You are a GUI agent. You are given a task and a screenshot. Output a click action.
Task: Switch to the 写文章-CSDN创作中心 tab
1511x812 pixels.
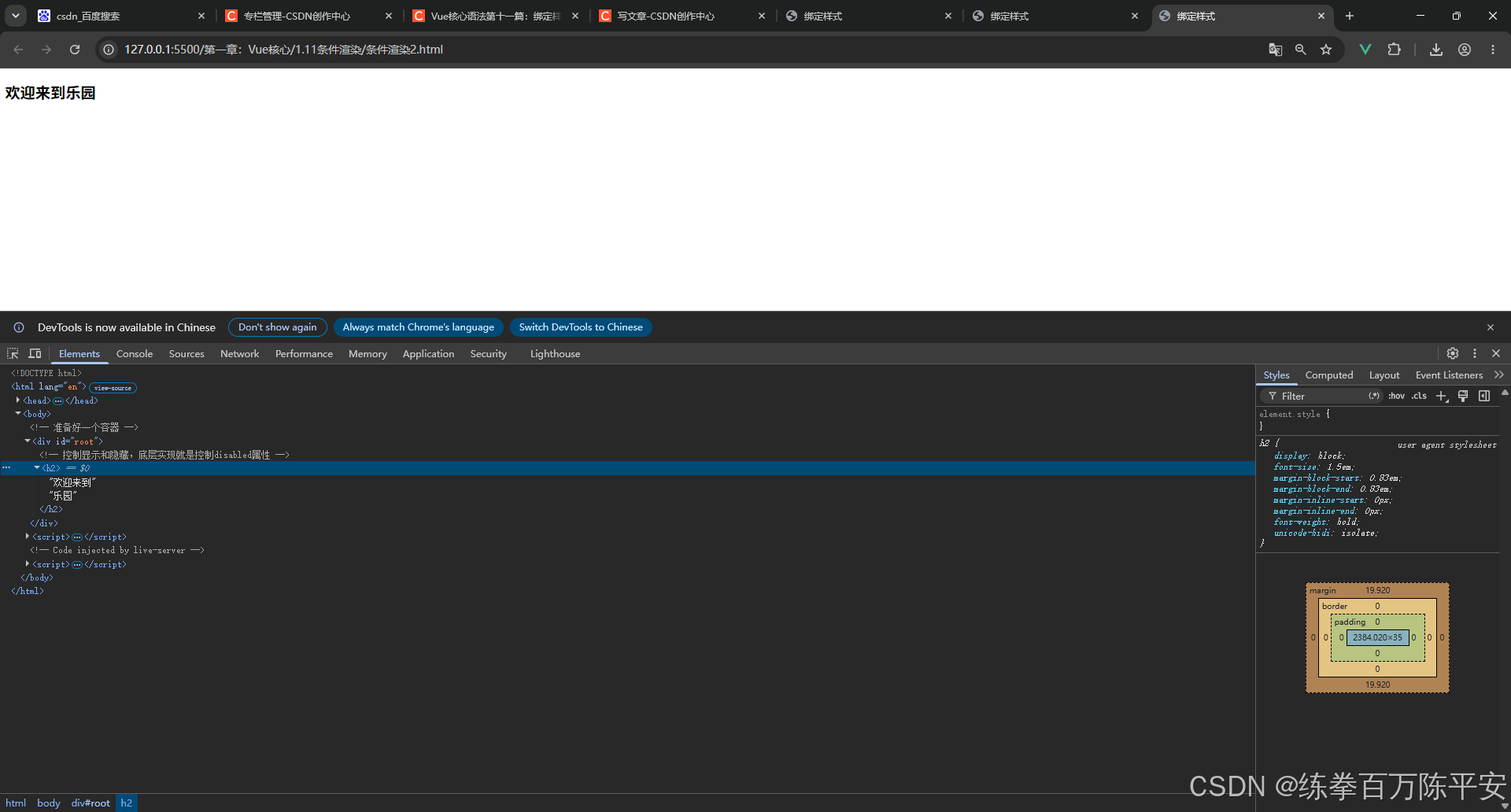click(x=682, y=16)
